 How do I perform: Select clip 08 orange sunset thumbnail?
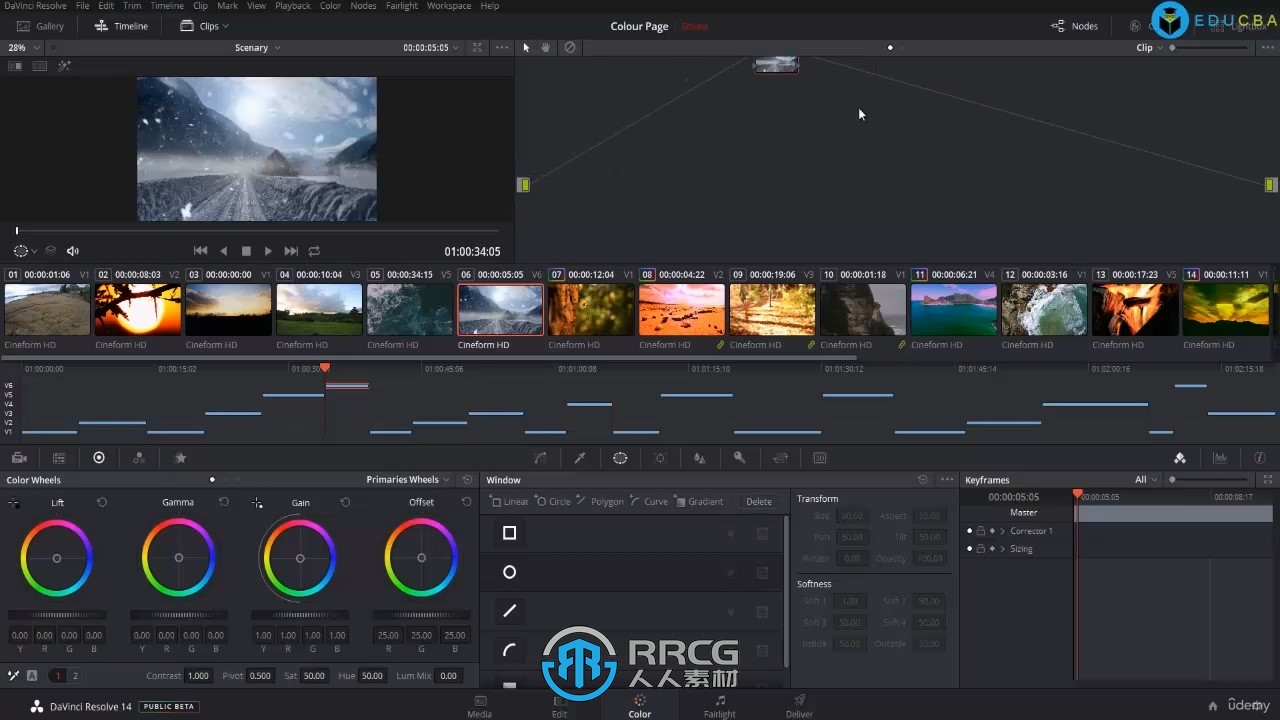(x=682, y=310)
